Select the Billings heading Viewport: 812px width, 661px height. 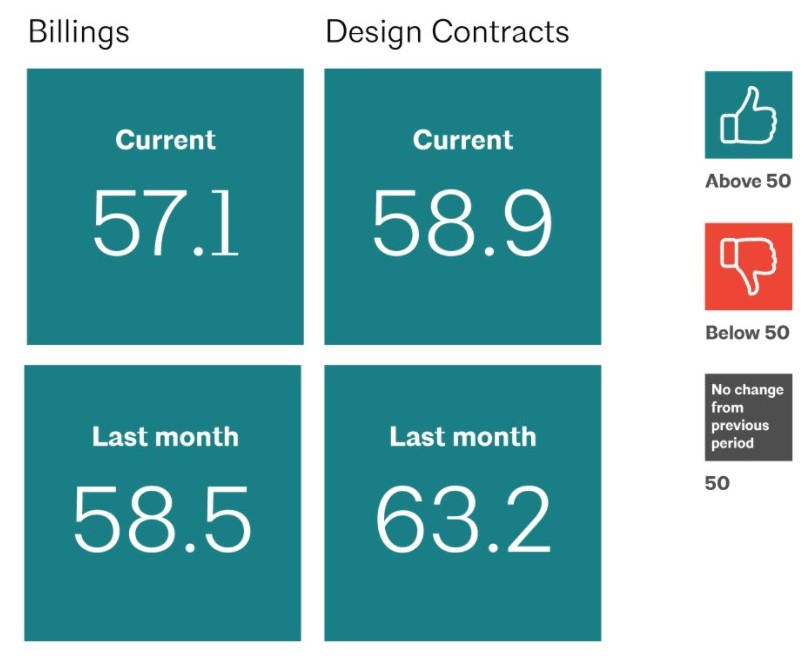(79, 32)
